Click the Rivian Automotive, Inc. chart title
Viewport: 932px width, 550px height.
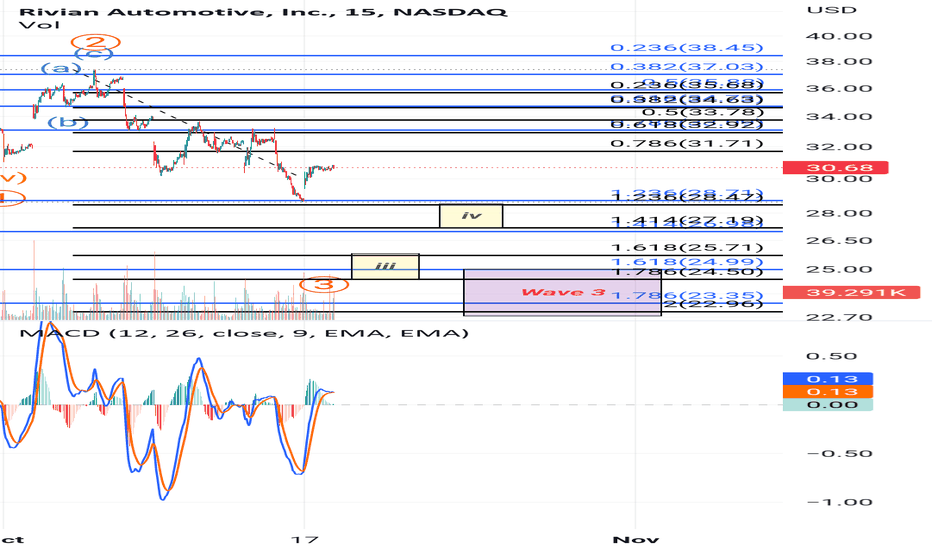(x=263, y=11)
